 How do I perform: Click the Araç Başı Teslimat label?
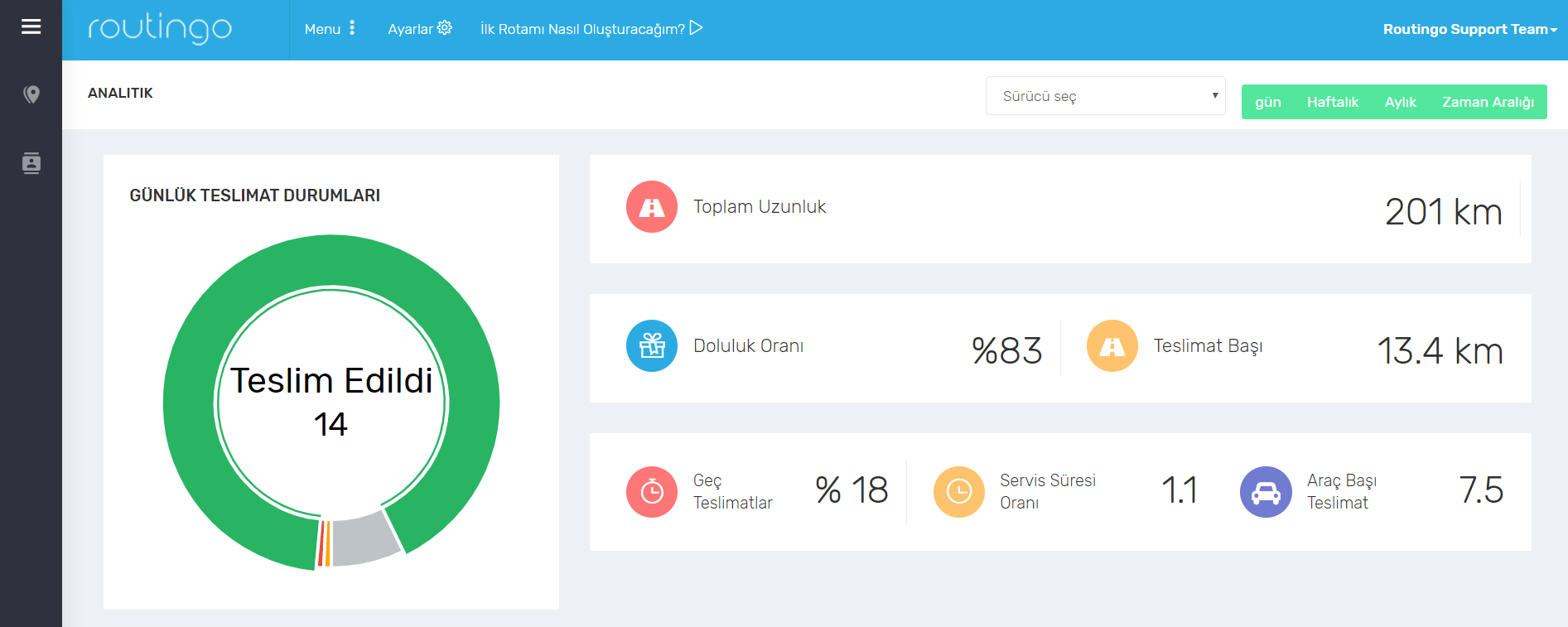pos(1342,492)
